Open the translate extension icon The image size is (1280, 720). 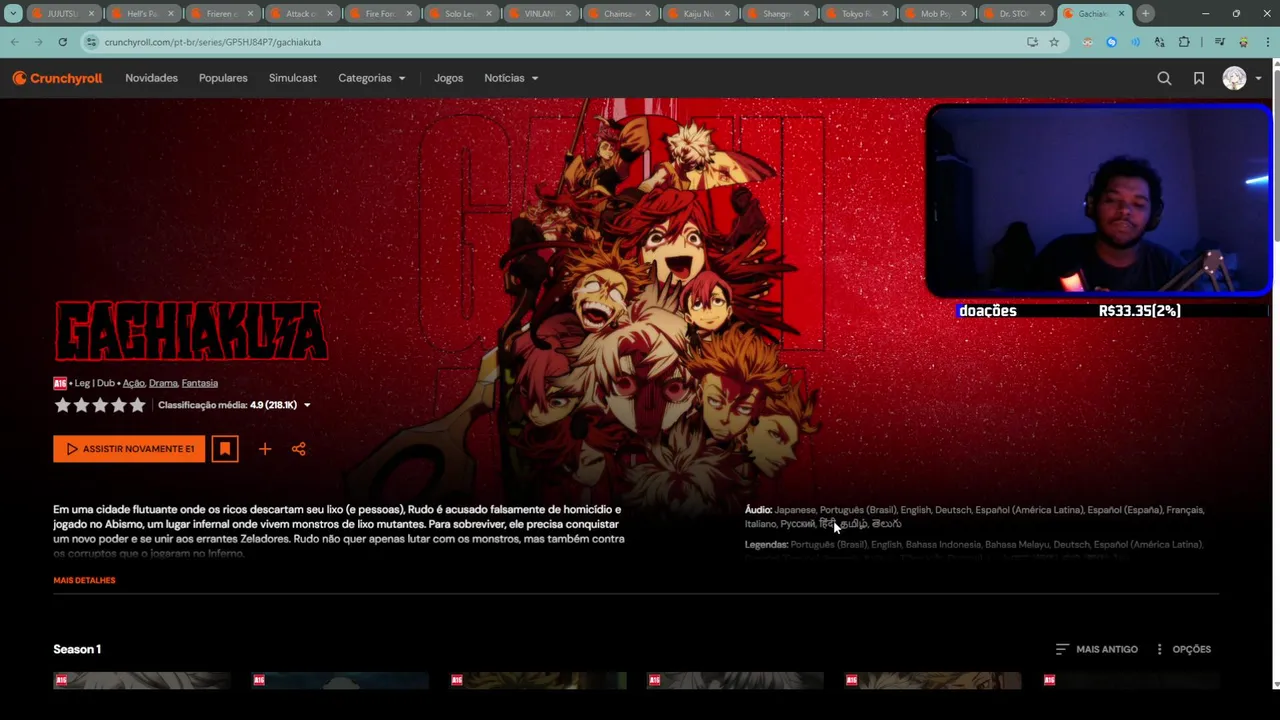(1160, 42)
